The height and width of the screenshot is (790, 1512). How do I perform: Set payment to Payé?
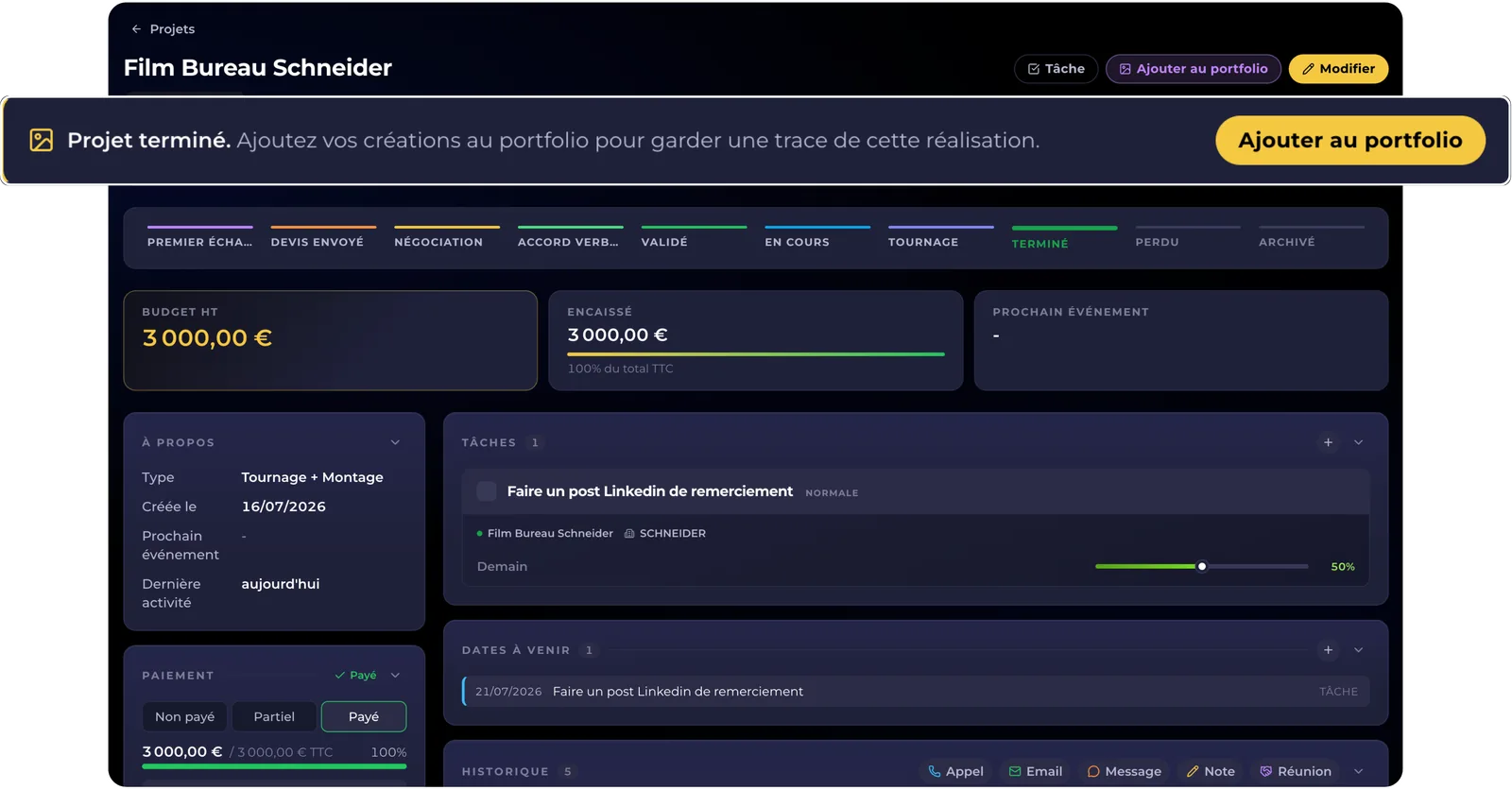[364, 717]
